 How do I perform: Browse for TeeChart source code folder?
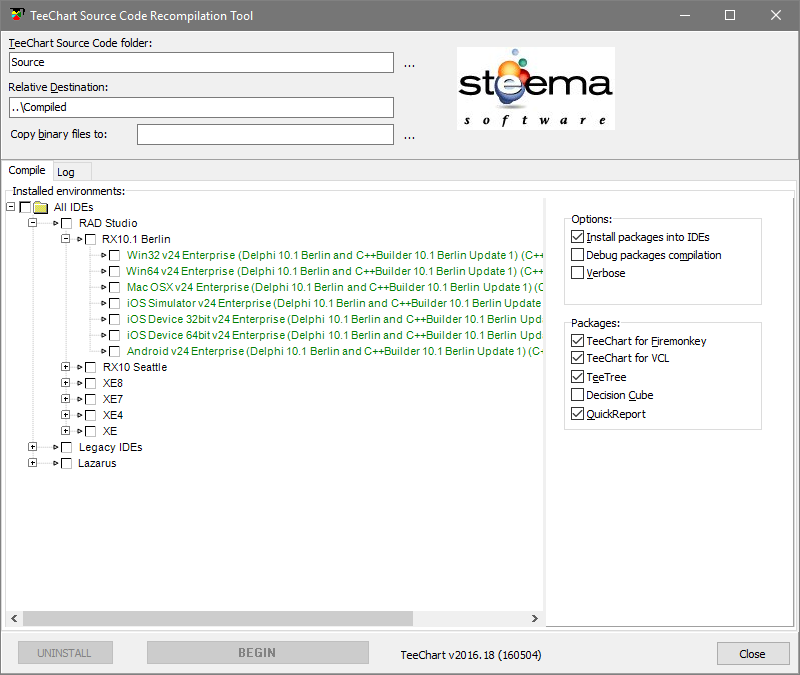point(409,64)
